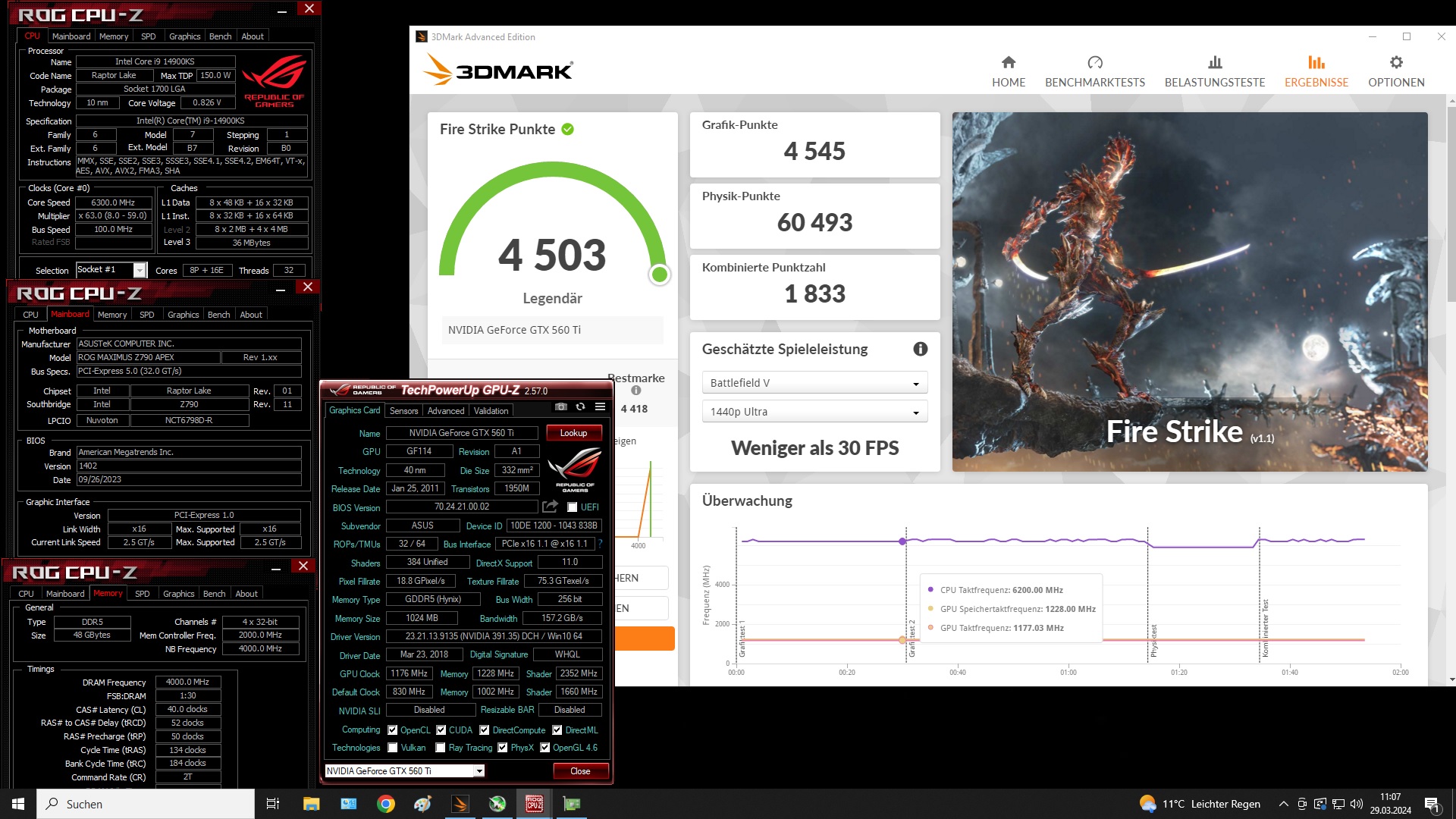Viewport: 1456px width, 819px height.
Task: Open 1440p Ultra resolution dropdown
Action: (x=814, y=412)
